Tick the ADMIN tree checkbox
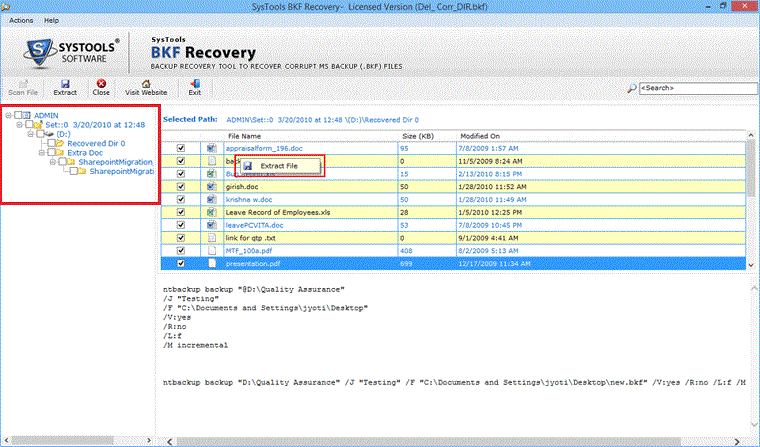Viewport: 760px width, 447px height. pyautogui.click(x=18, y=115)
